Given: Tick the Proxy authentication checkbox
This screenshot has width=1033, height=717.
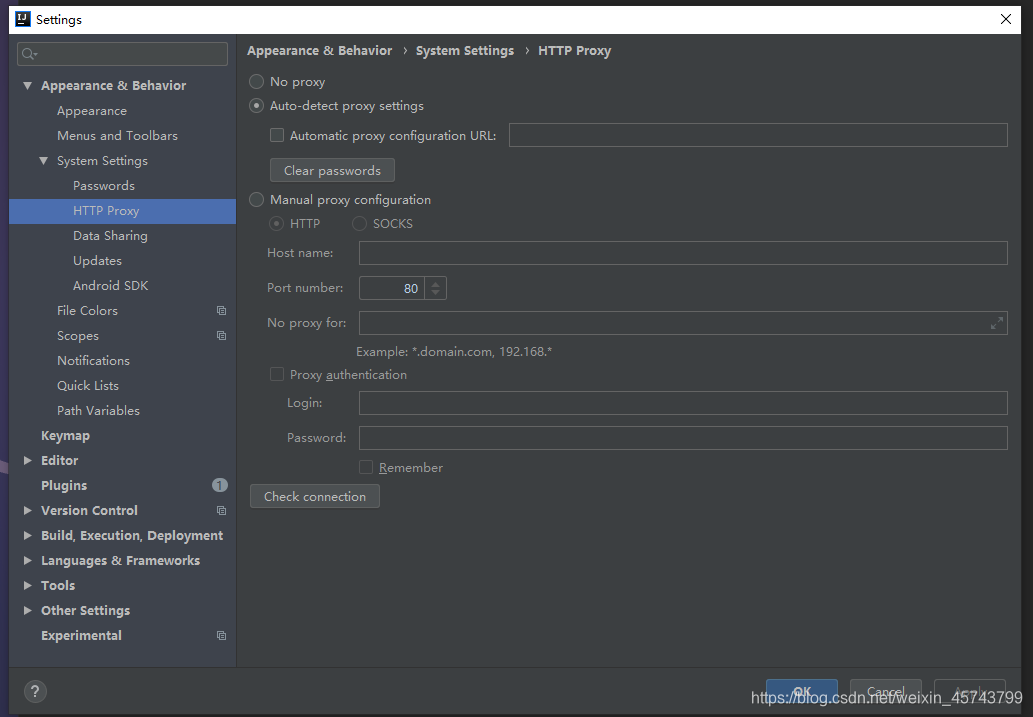Looking at the screenshot, I should pos(277,374).
